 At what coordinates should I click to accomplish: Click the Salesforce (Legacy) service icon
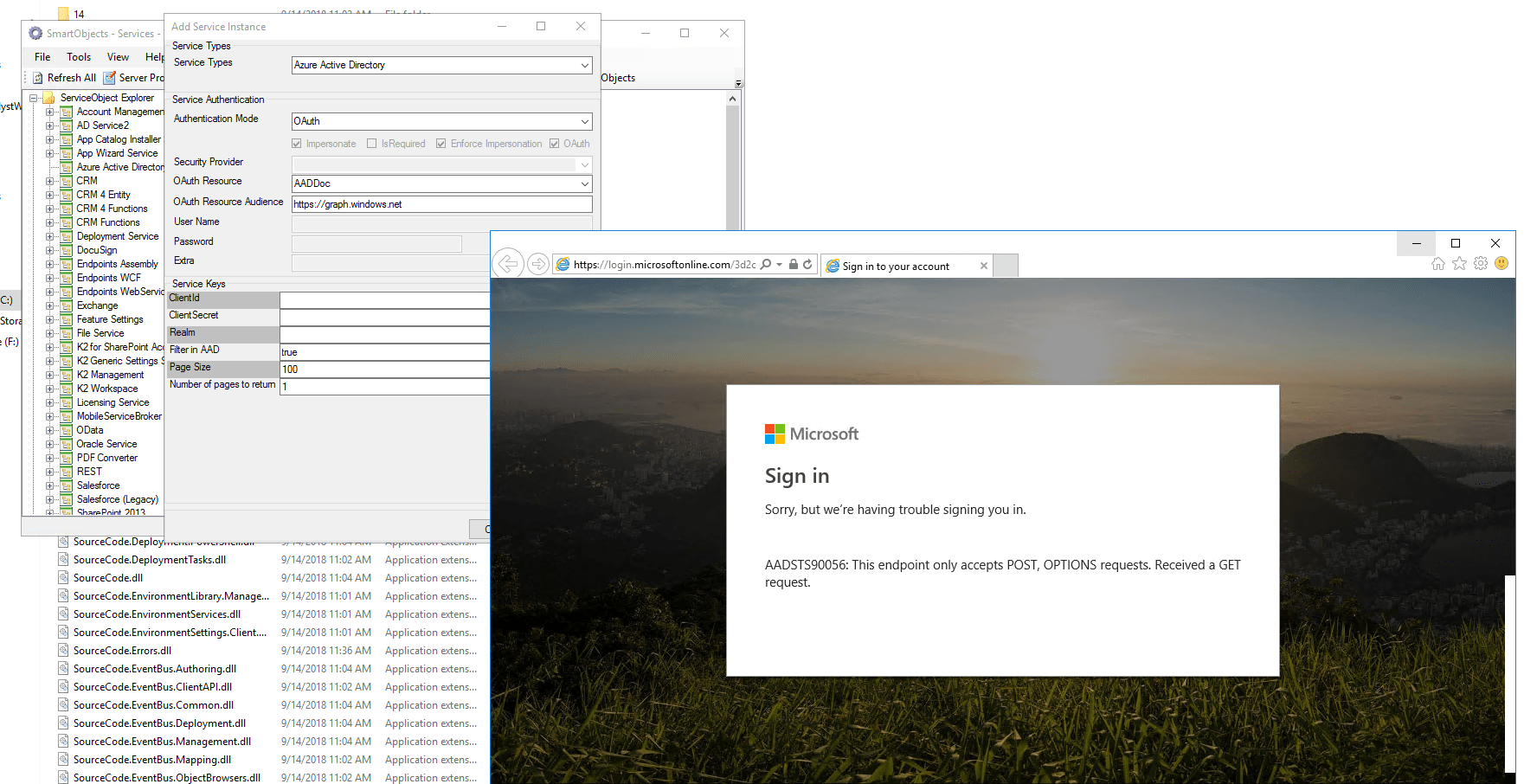[x=67, y=499]
